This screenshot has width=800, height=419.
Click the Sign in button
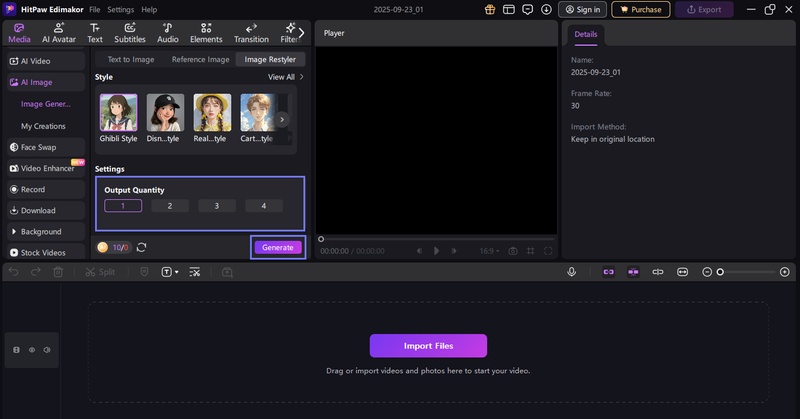[583, 10]
